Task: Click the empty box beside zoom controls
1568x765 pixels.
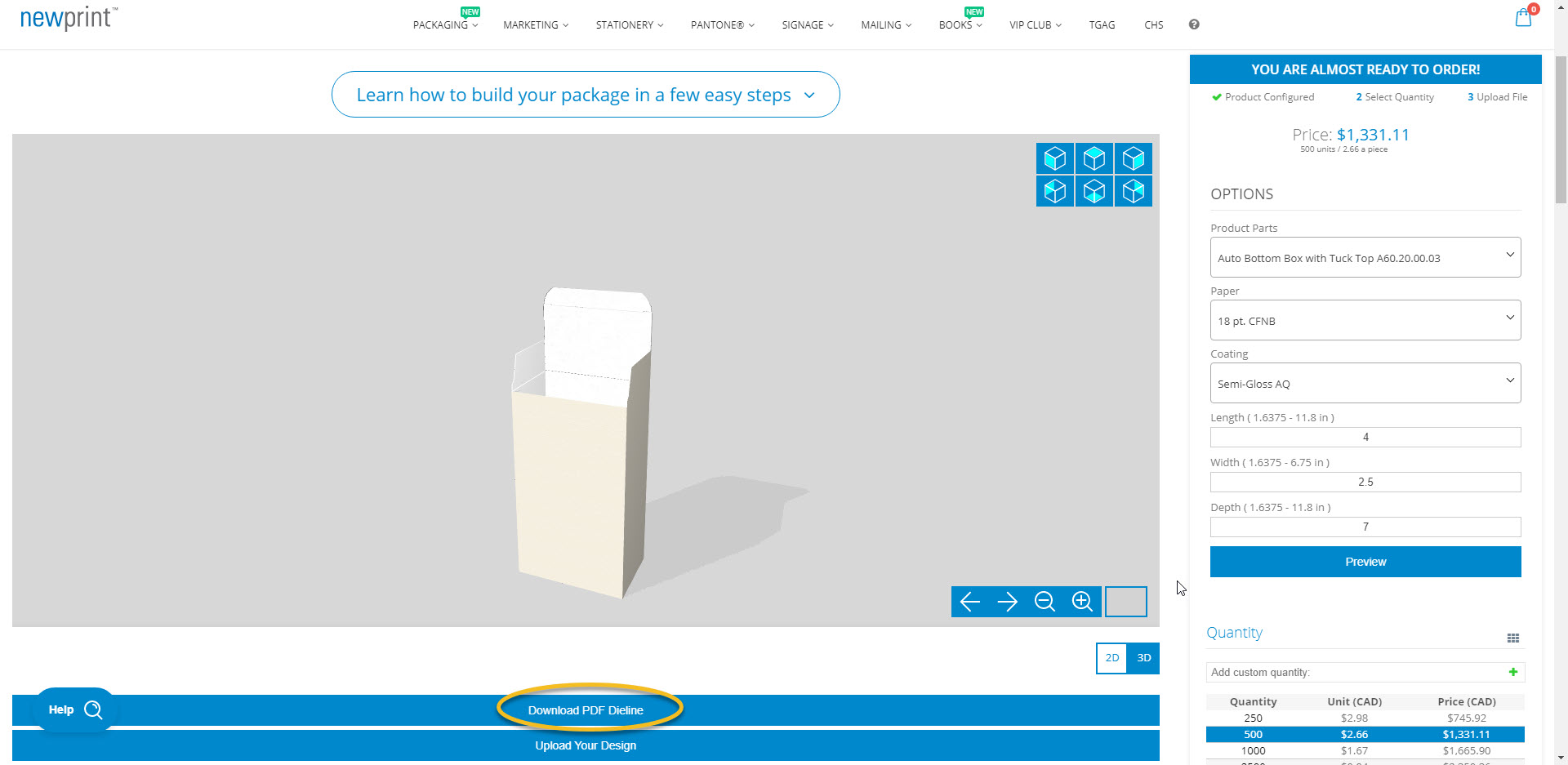Action: (x=1126, y=602)
